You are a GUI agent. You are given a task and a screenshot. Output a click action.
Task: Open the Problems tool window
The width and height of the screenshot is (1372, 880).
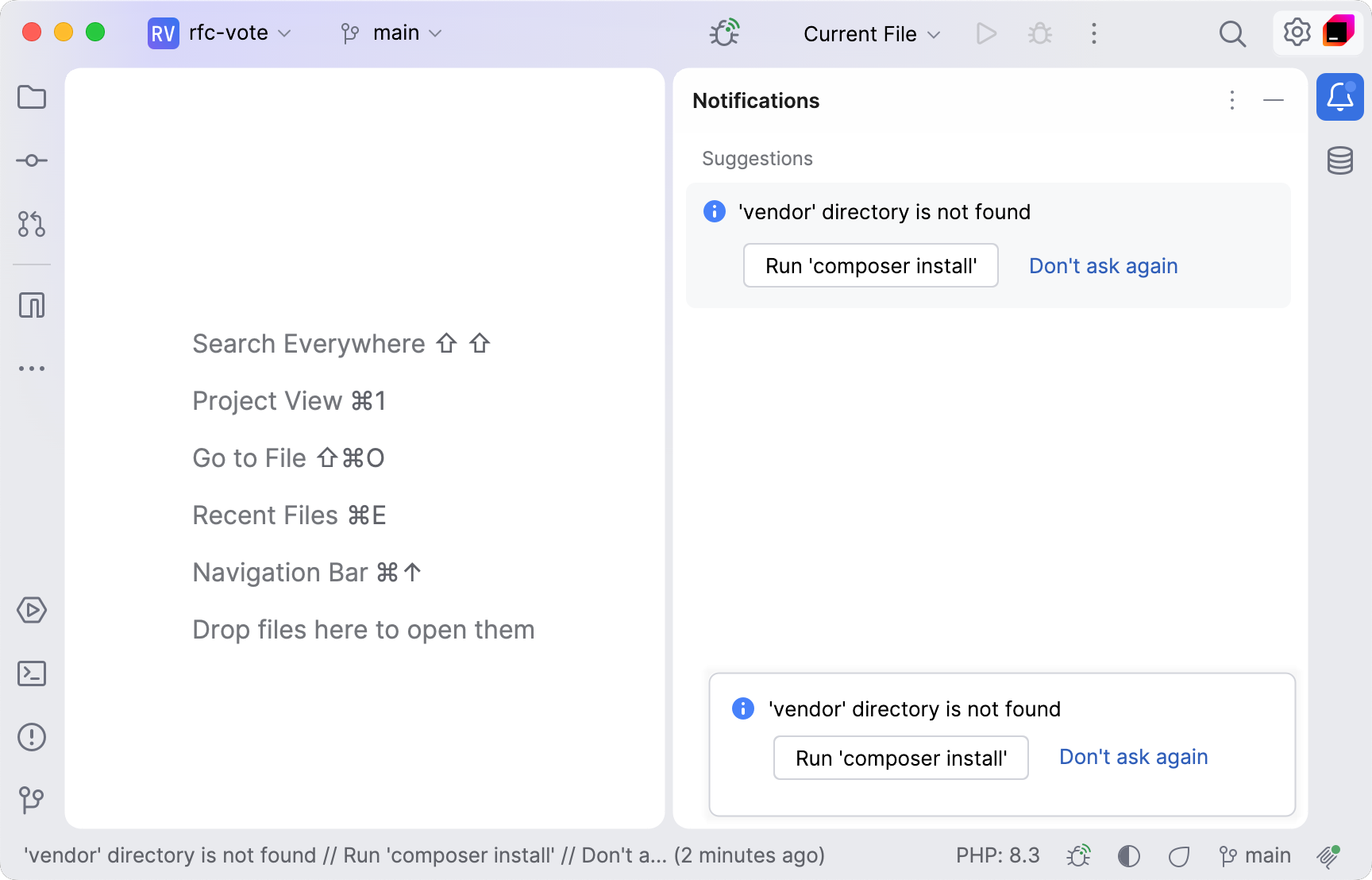(x=32, y=737)
